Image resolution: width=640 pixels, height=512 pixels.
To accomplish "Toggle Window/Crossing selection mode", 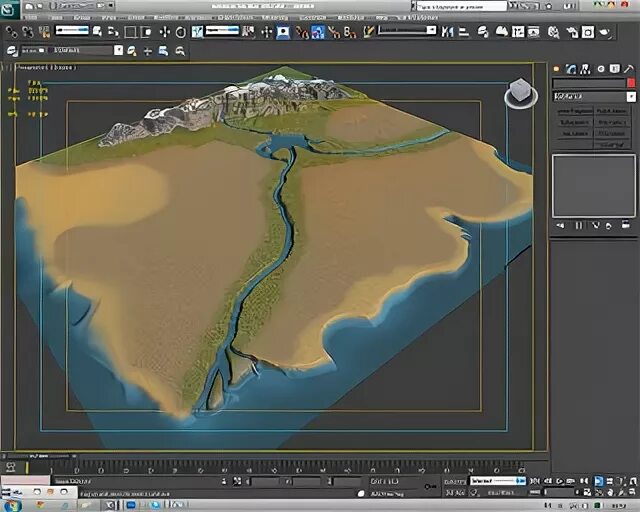I will 146,32.
